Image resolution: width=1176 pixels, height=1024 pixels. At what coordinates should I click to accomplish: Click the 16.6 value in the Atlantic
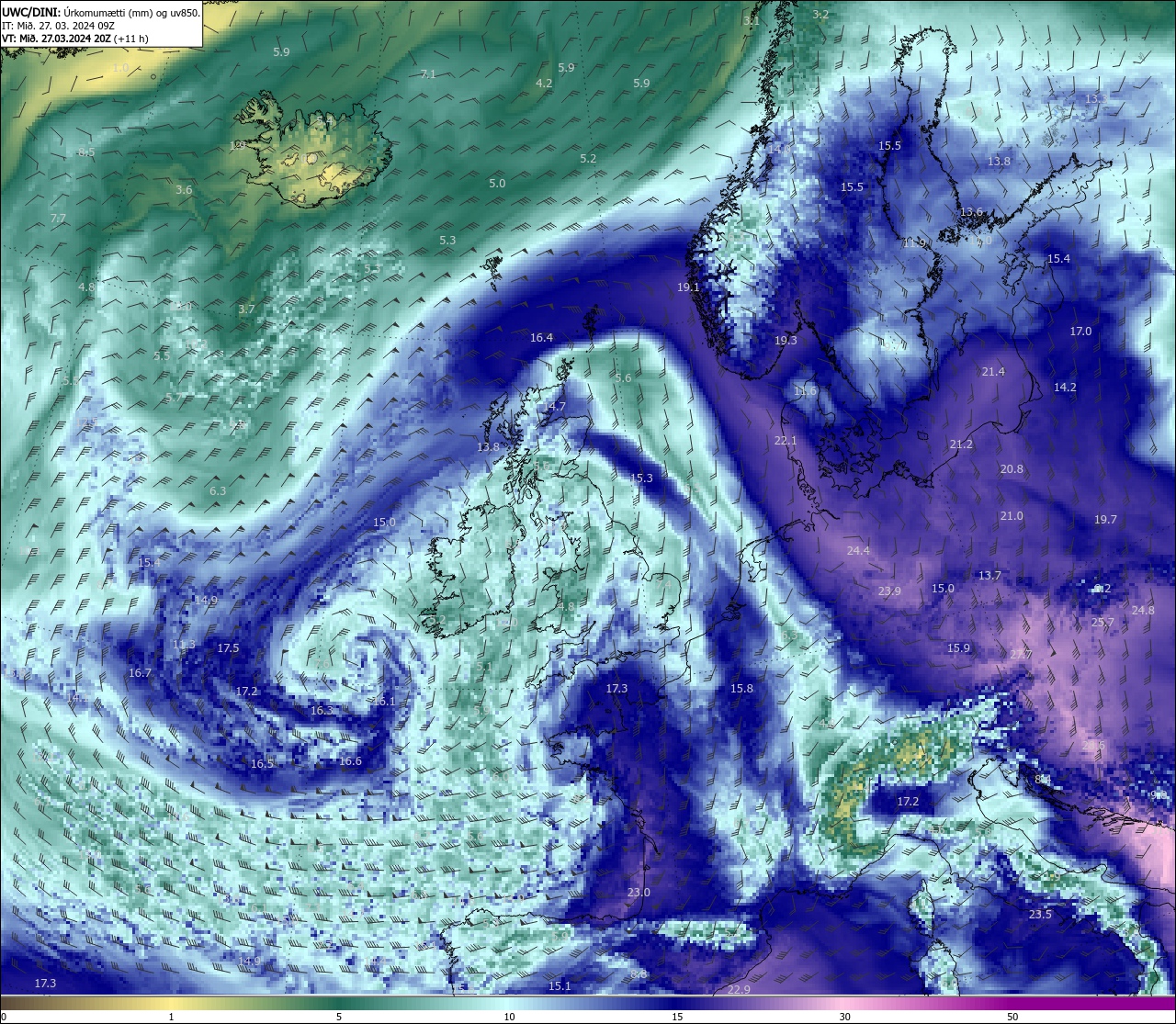(350, 761)
